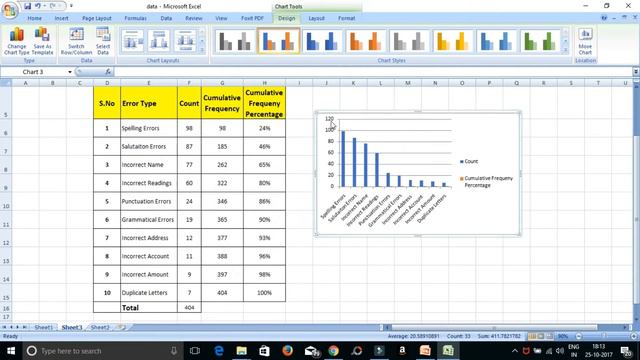Screen dimensions: 640x360
Task: Open the View ribbon tab
Action: pos(221,18)
